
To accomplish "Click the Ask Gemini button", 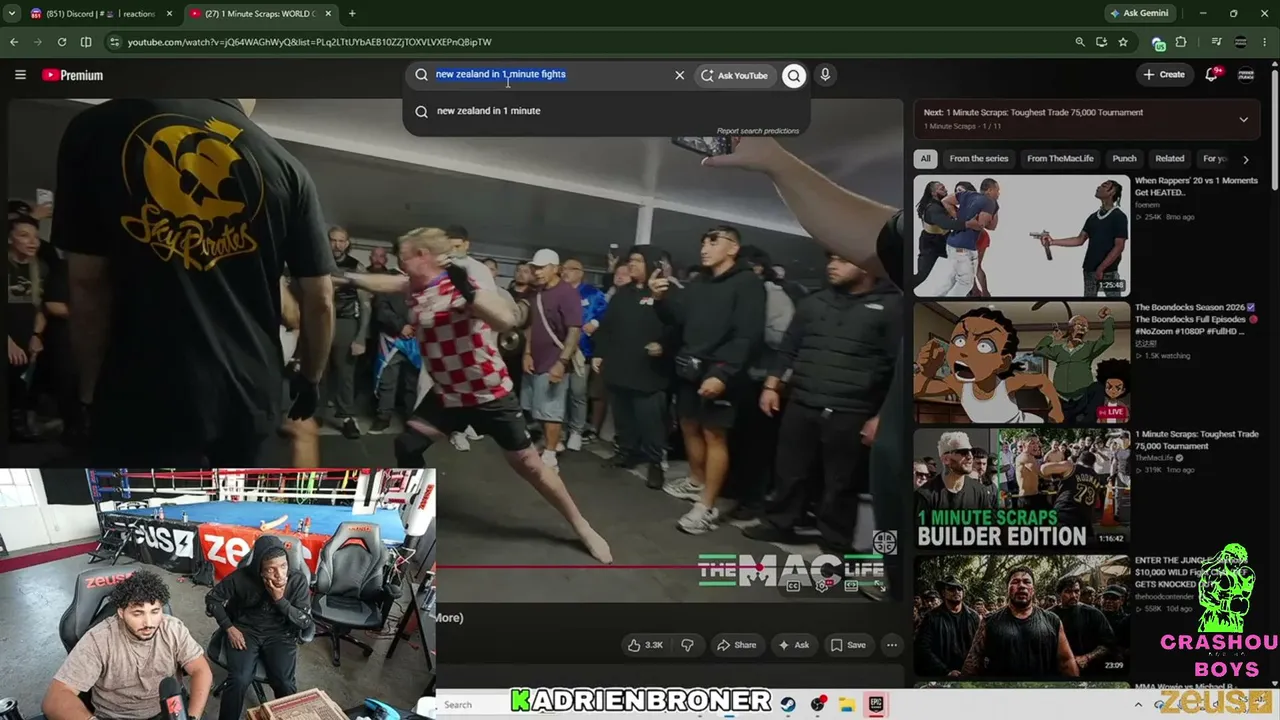I will pyautogui.click(x=1139, y=14).
